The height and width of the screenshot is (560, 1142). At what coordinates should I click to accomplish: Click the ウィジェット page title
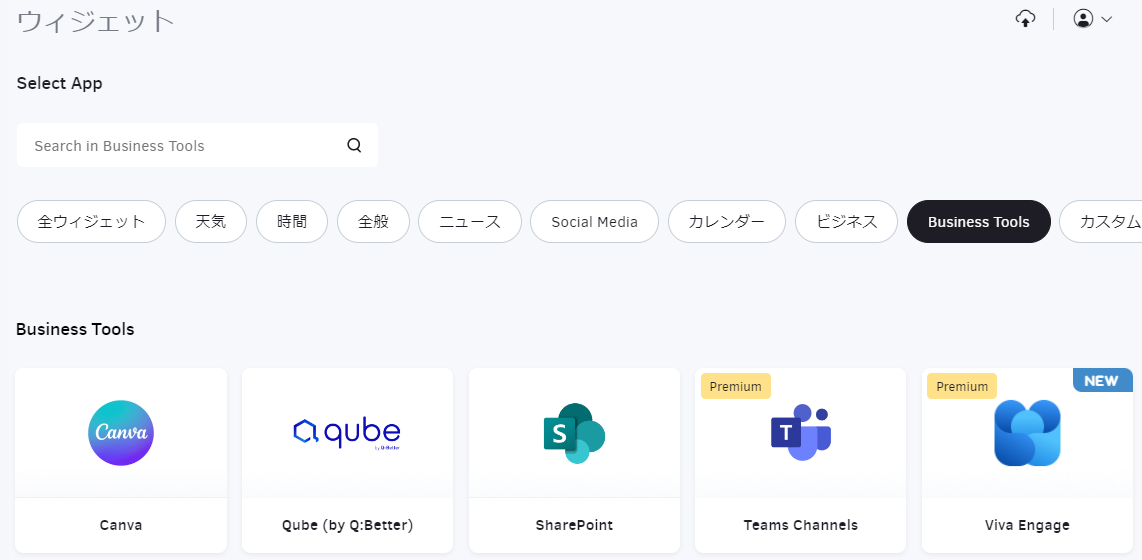tap(95, 20)
